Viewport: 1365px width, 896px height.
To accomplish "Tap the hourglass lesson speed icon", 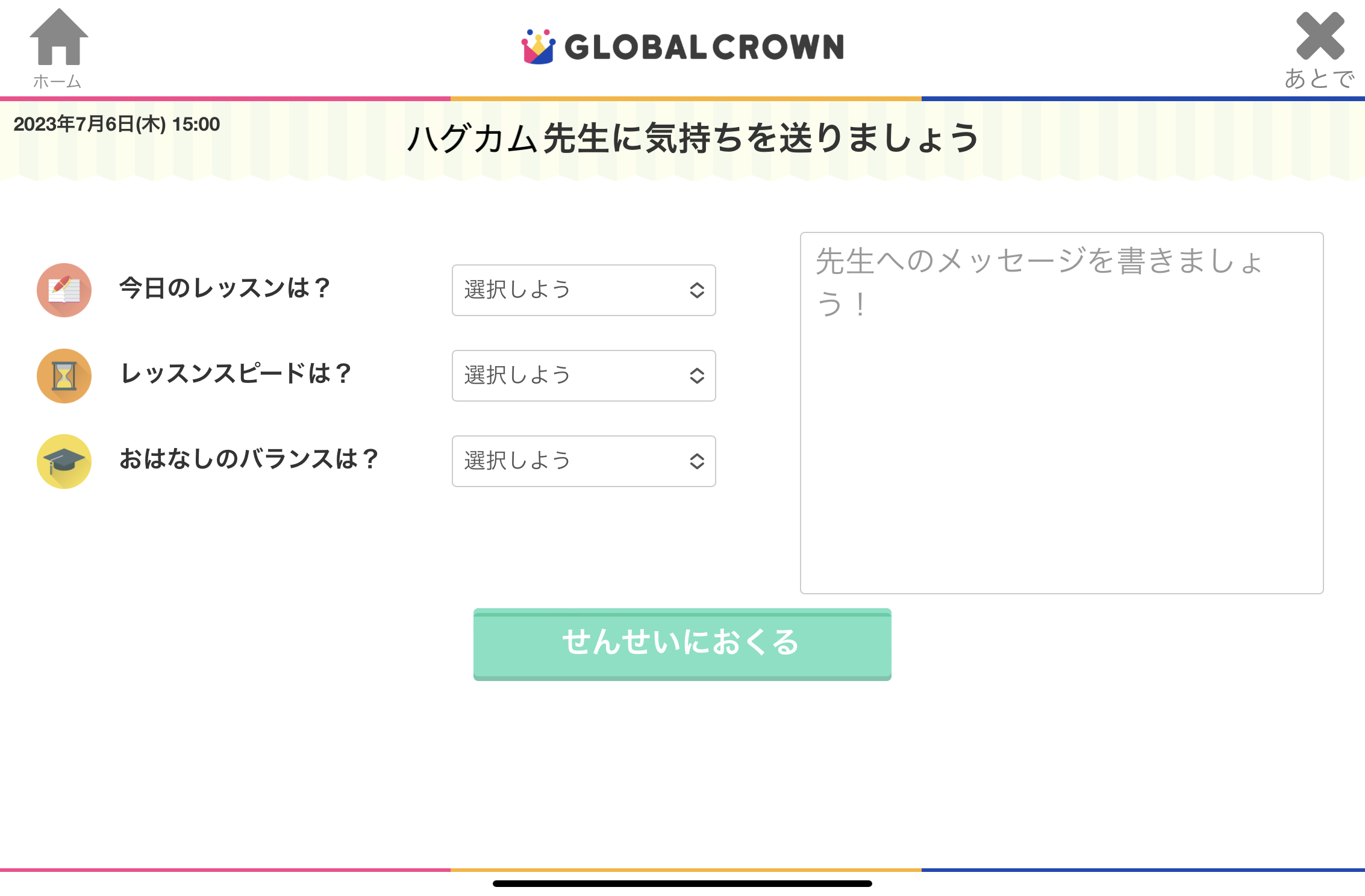I will [64, 376].
